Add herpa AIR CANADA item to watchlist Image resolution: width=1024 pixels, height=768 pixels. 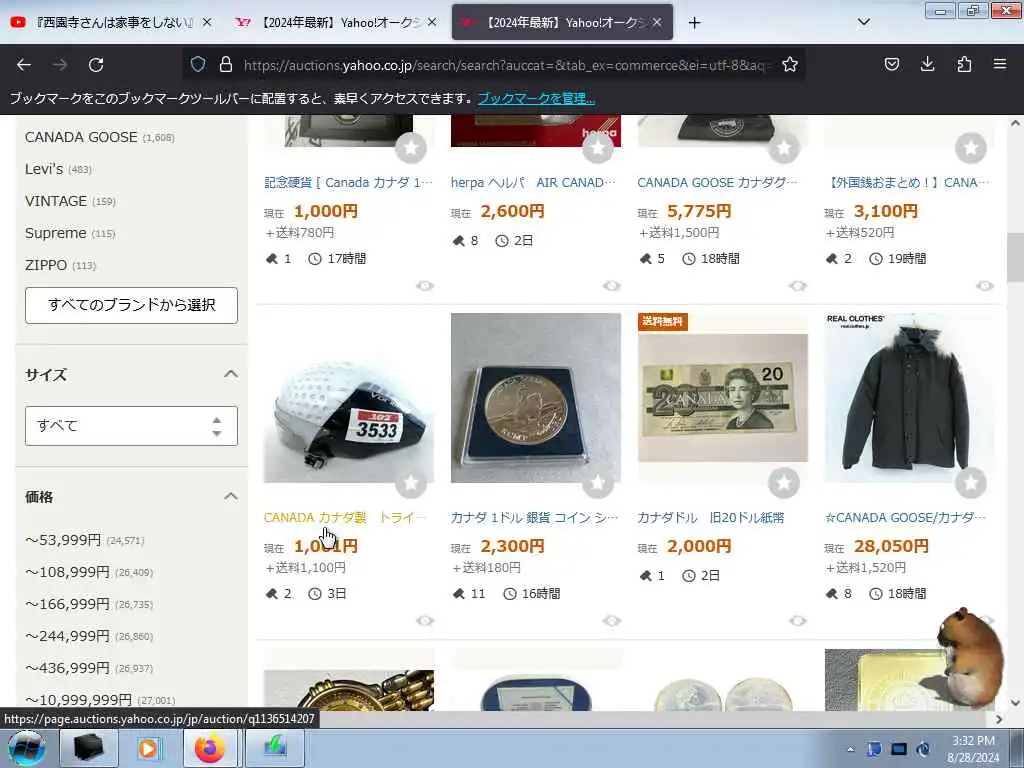(x=598, y=148)
